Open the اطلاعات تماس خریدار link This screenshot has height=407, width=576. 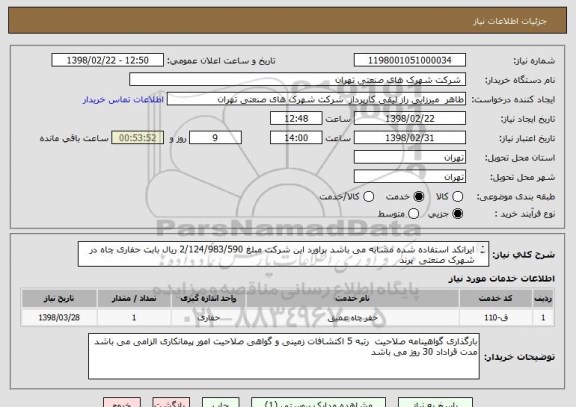click(123, 100)
